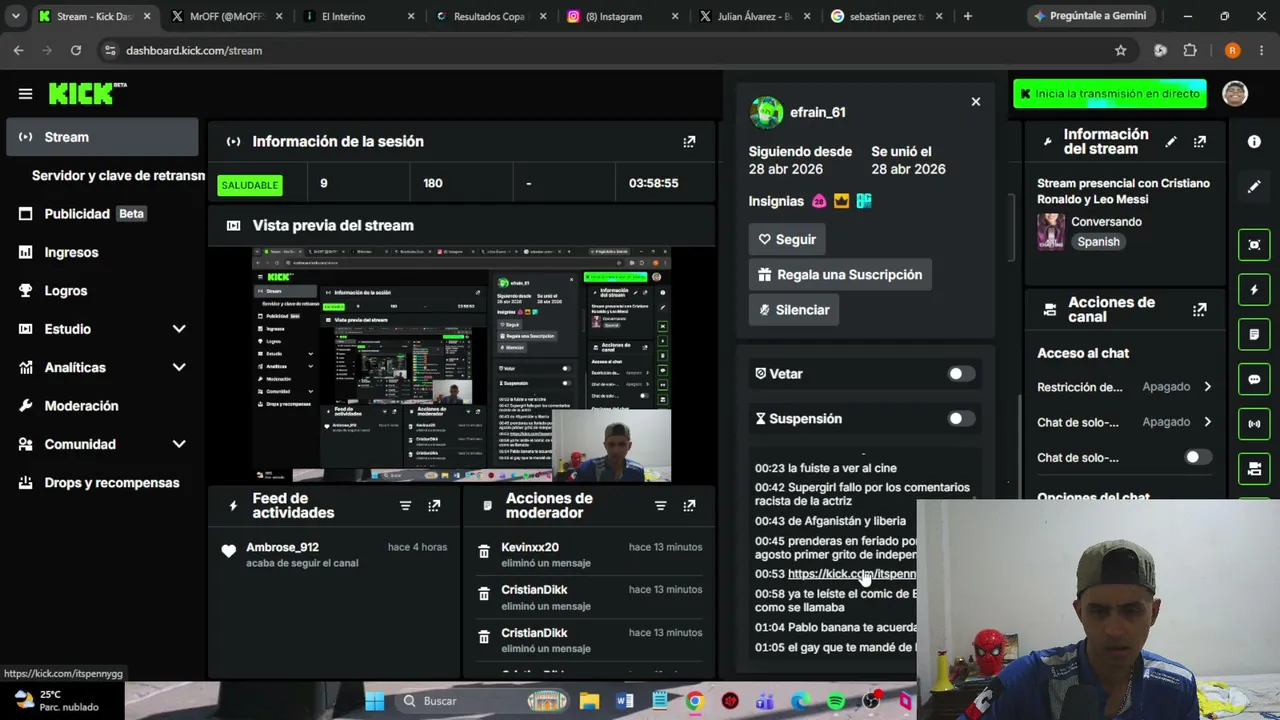
Task: Click the Seguir button
Action: coord(787,240)
